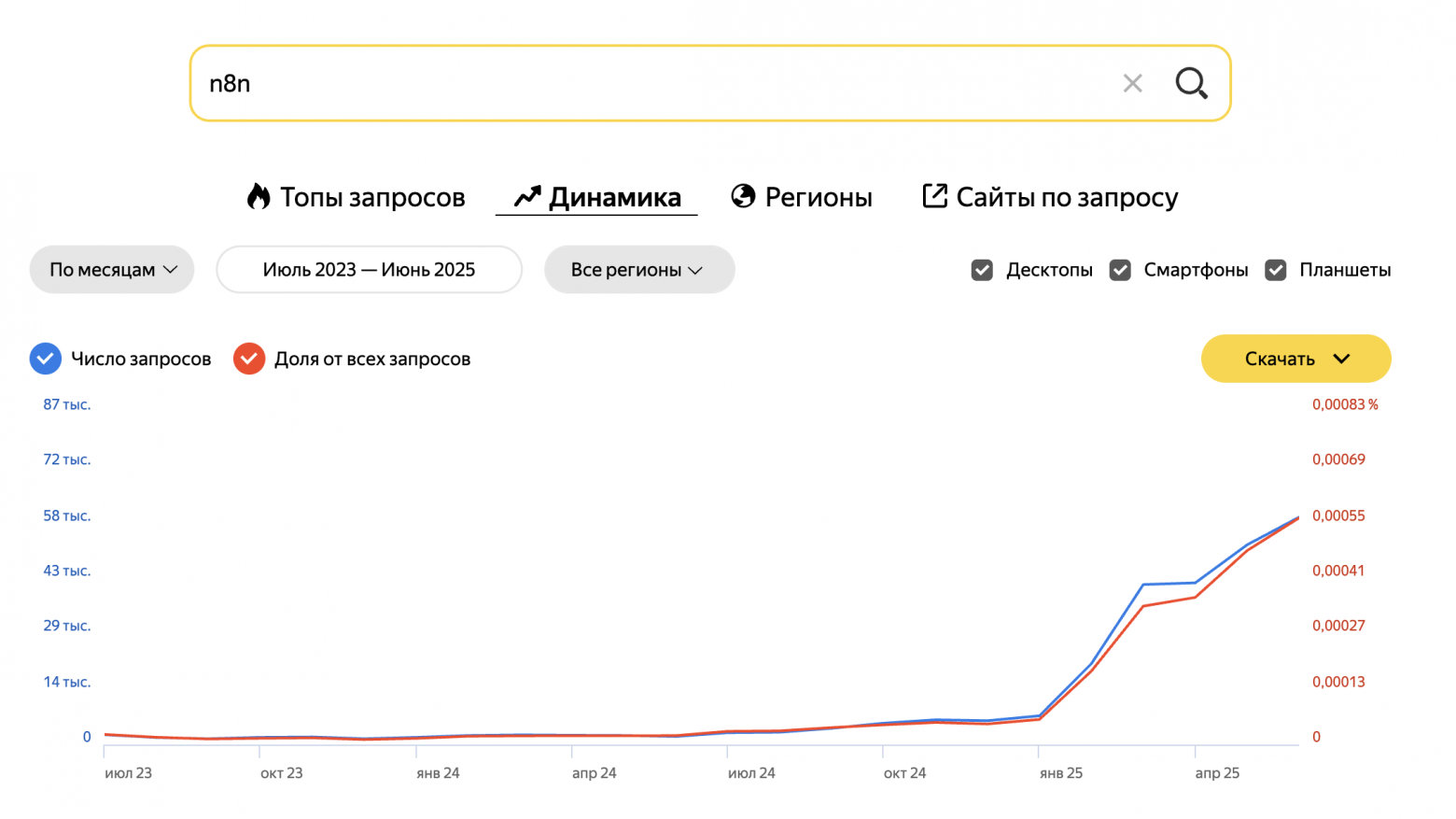Viewport: 1456px width, 819px height.
Task: Click the external link icon near Сайты по запросу
Action: [x=934, y=196]
